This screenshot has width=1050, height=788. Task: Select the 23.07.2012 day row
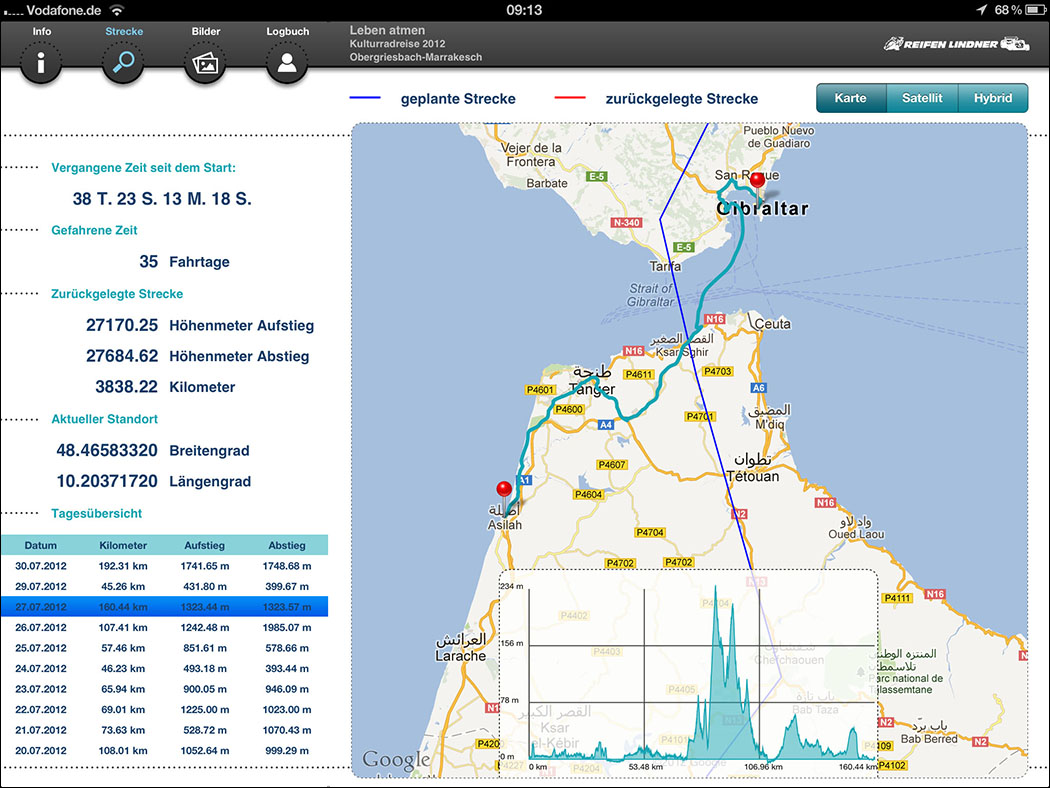[164, 689]
